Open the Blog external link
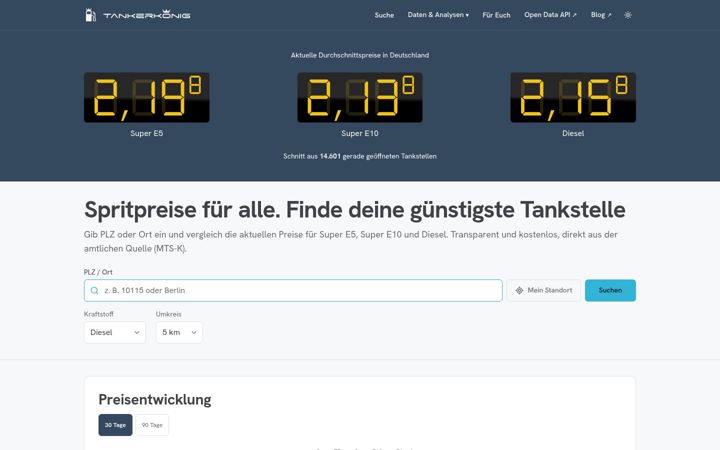Screen dimensions: 720x450 click(x=601, y=15)
